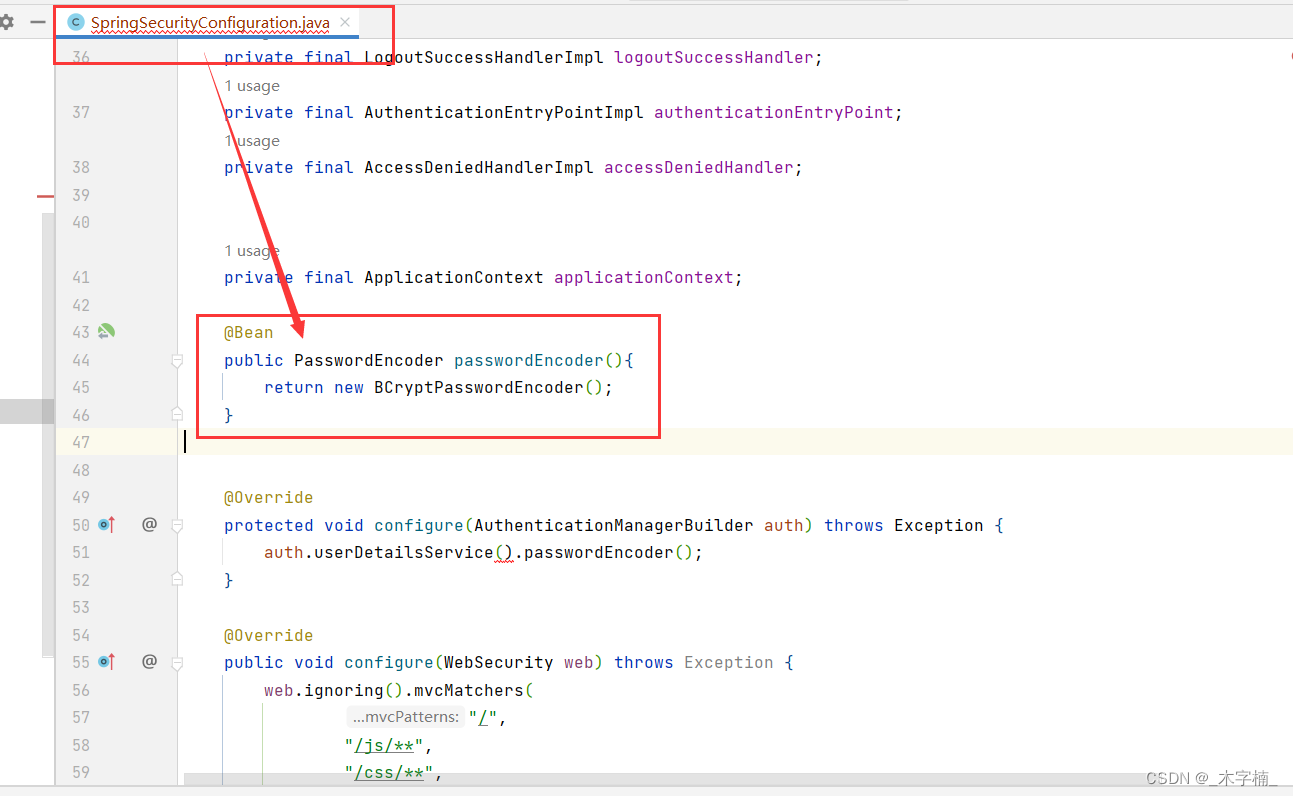This screenshot has height=796, width=1293.
Task: Click the ApplicationContext type name
Action: [x=453, y=278]
